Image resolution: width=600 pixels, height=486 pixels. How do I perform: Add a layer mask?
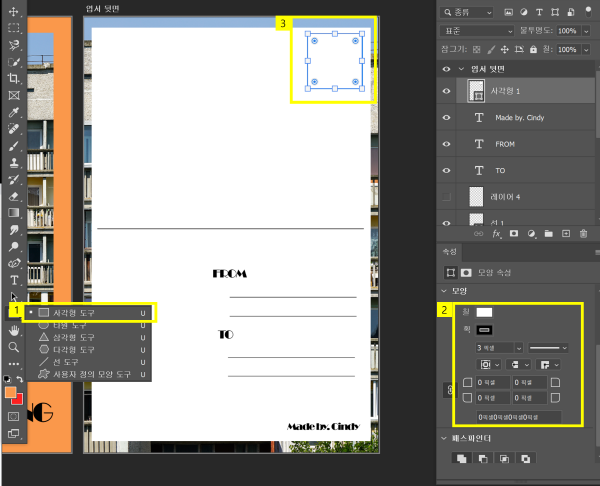tap(514, 233)
